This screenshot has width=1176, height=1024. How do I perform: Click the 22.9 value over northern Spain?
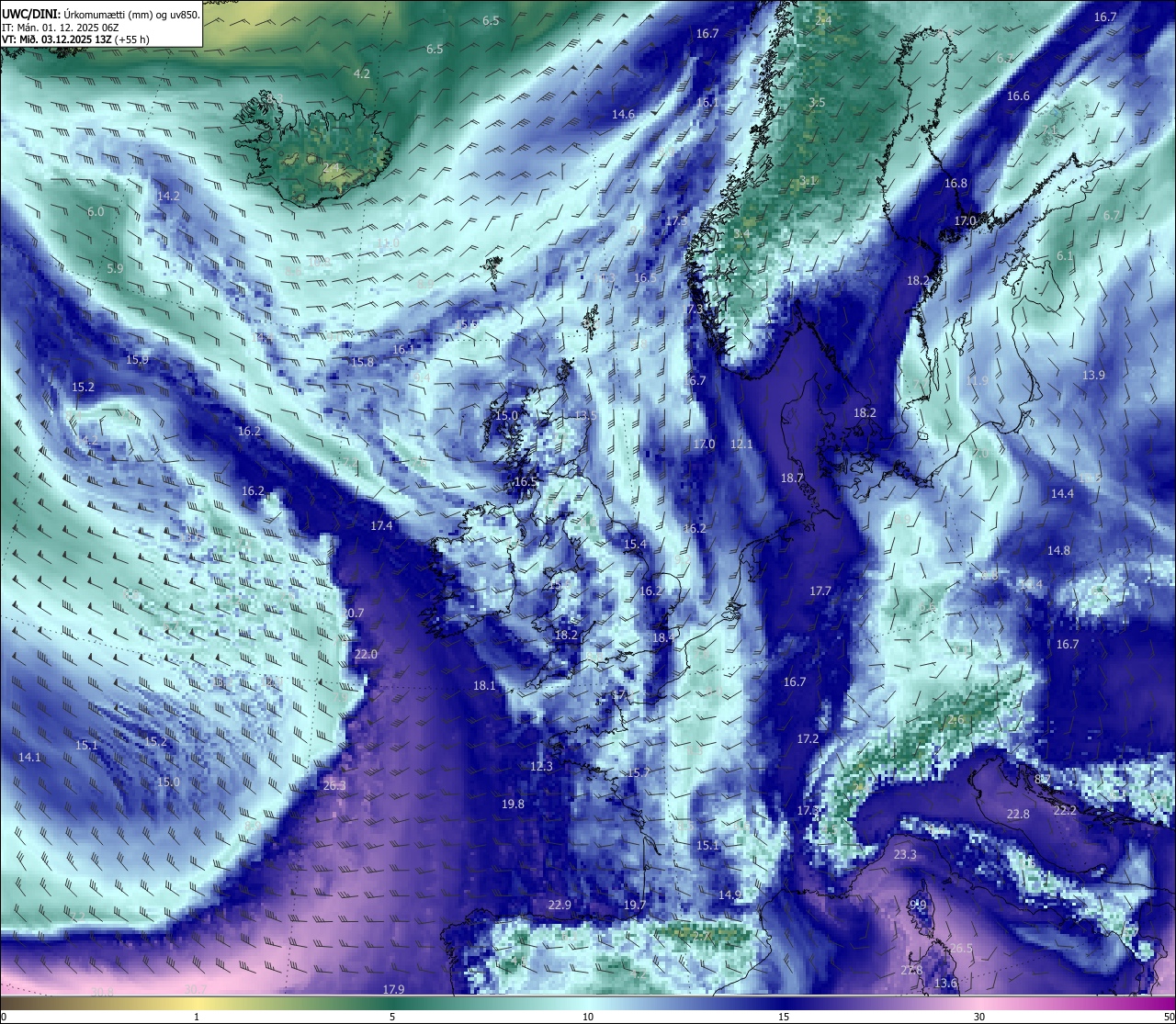pos(560,905)
